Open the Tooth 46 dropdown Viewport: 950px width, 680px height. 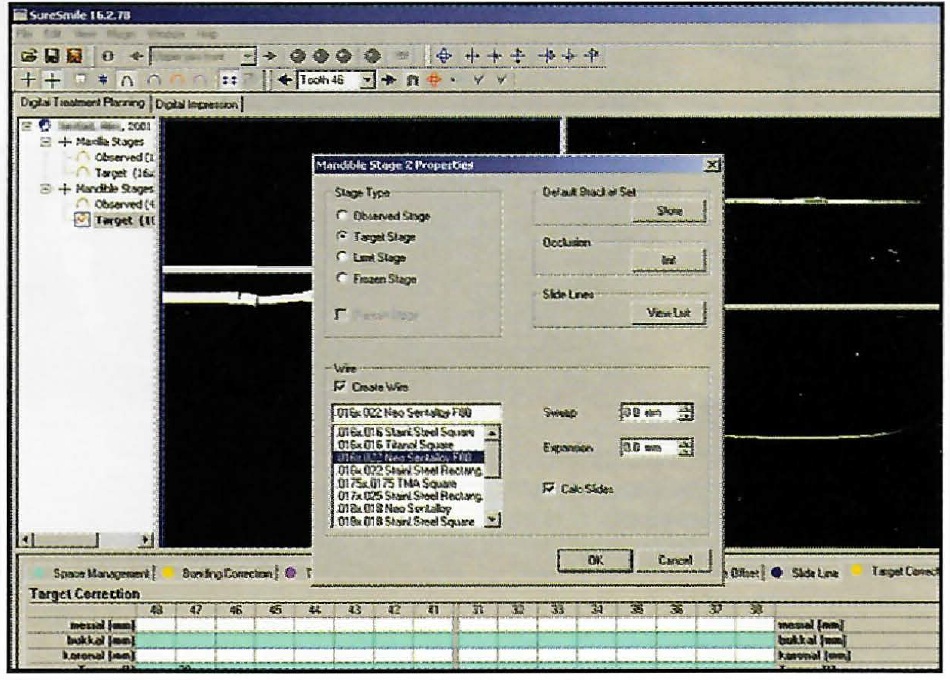(x=367, y=80)
